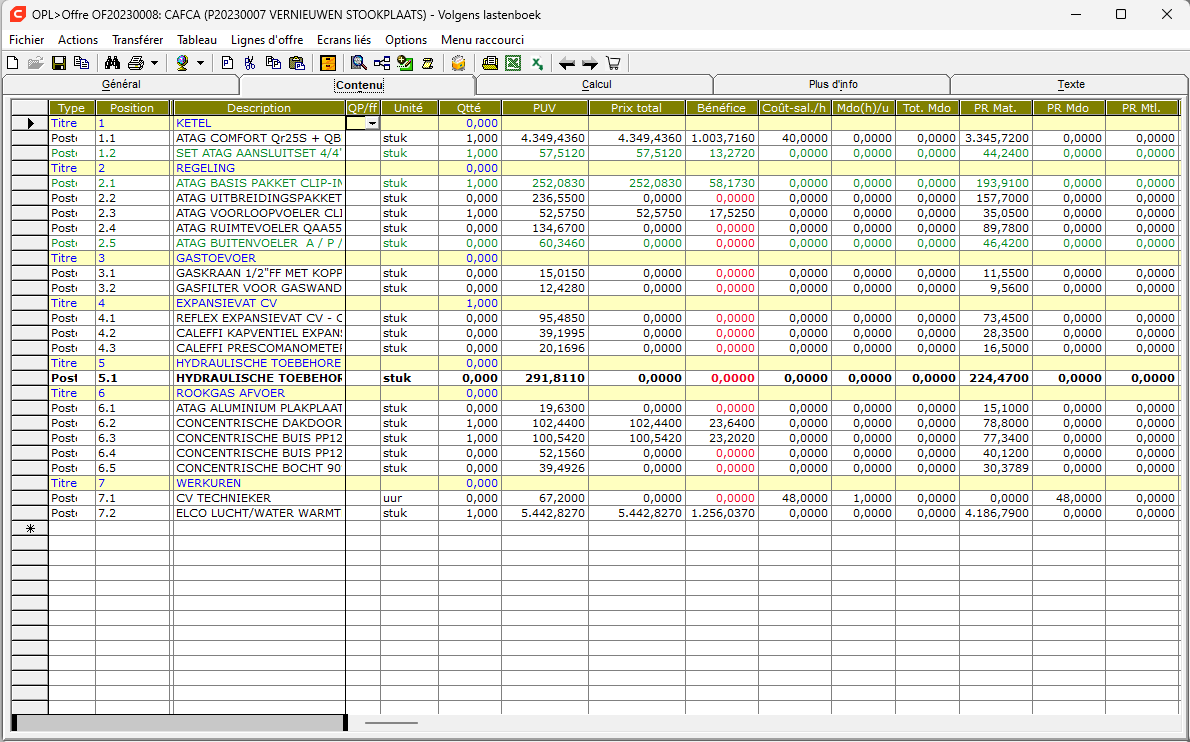The width and height of the screenshot is (1190, 742).
Task: Click the uur unit cell
Action: 409,498
